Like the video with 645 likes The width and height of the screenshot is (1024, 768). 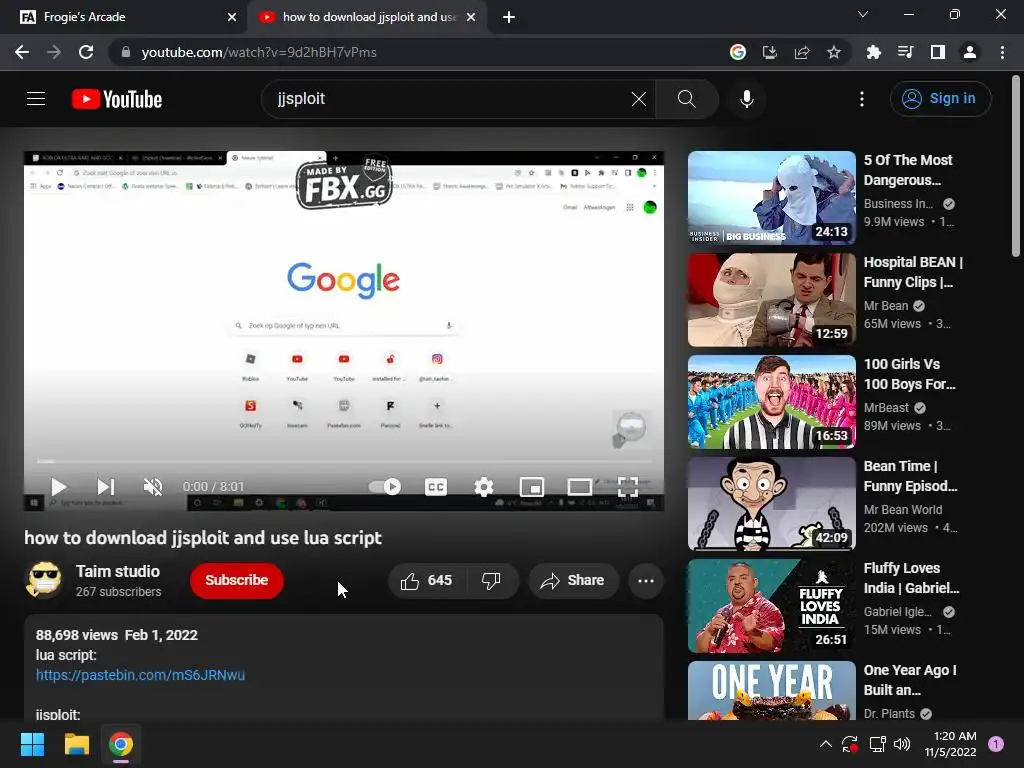click(427, 581)
